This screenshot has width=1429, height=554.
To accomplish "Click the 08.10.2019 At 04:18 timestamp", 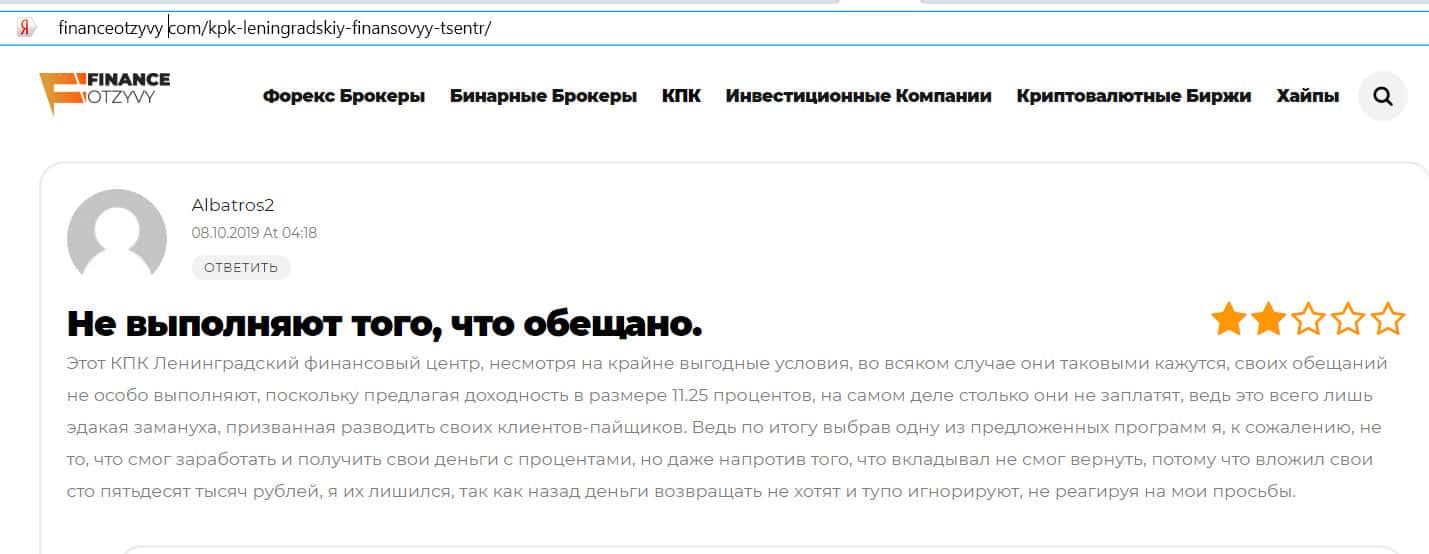I will (x=254, y=233).
